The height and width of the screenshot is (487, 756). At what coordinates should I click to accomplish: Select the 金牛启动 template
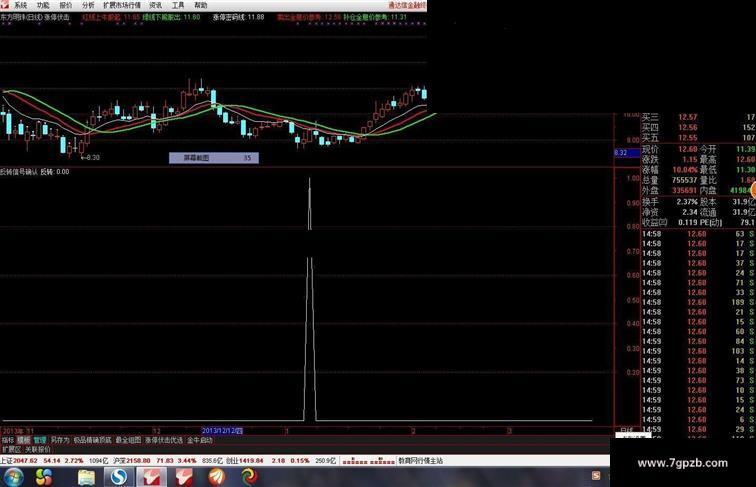pyautogui.click(x=200, y=440)
